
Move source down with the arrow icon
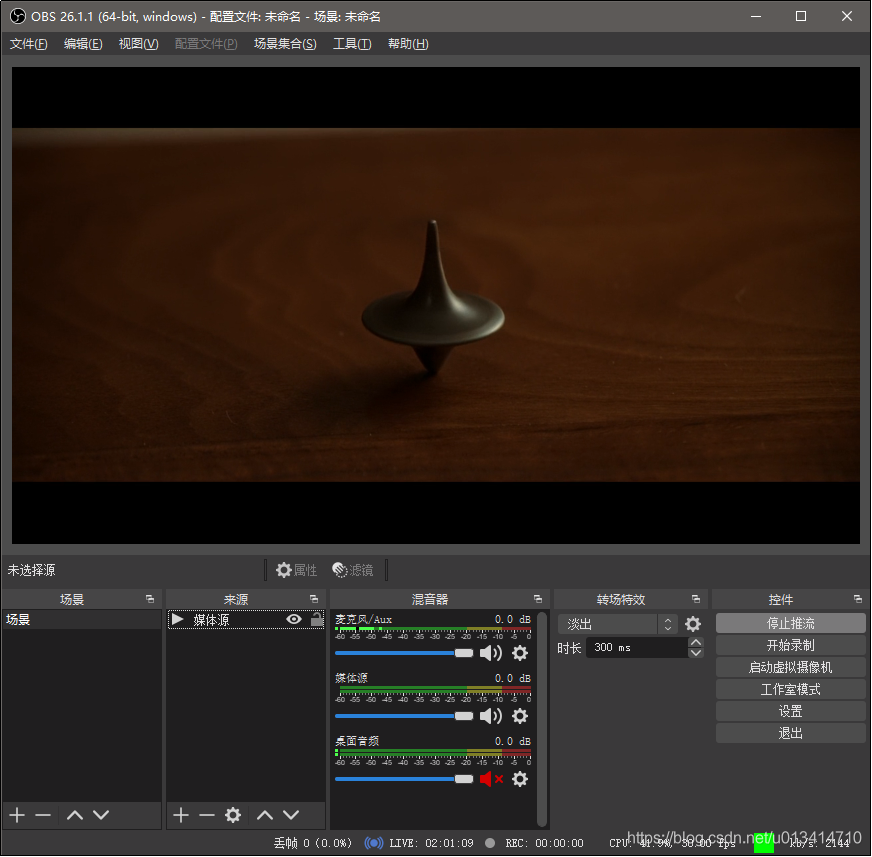(x=291, y=815)
